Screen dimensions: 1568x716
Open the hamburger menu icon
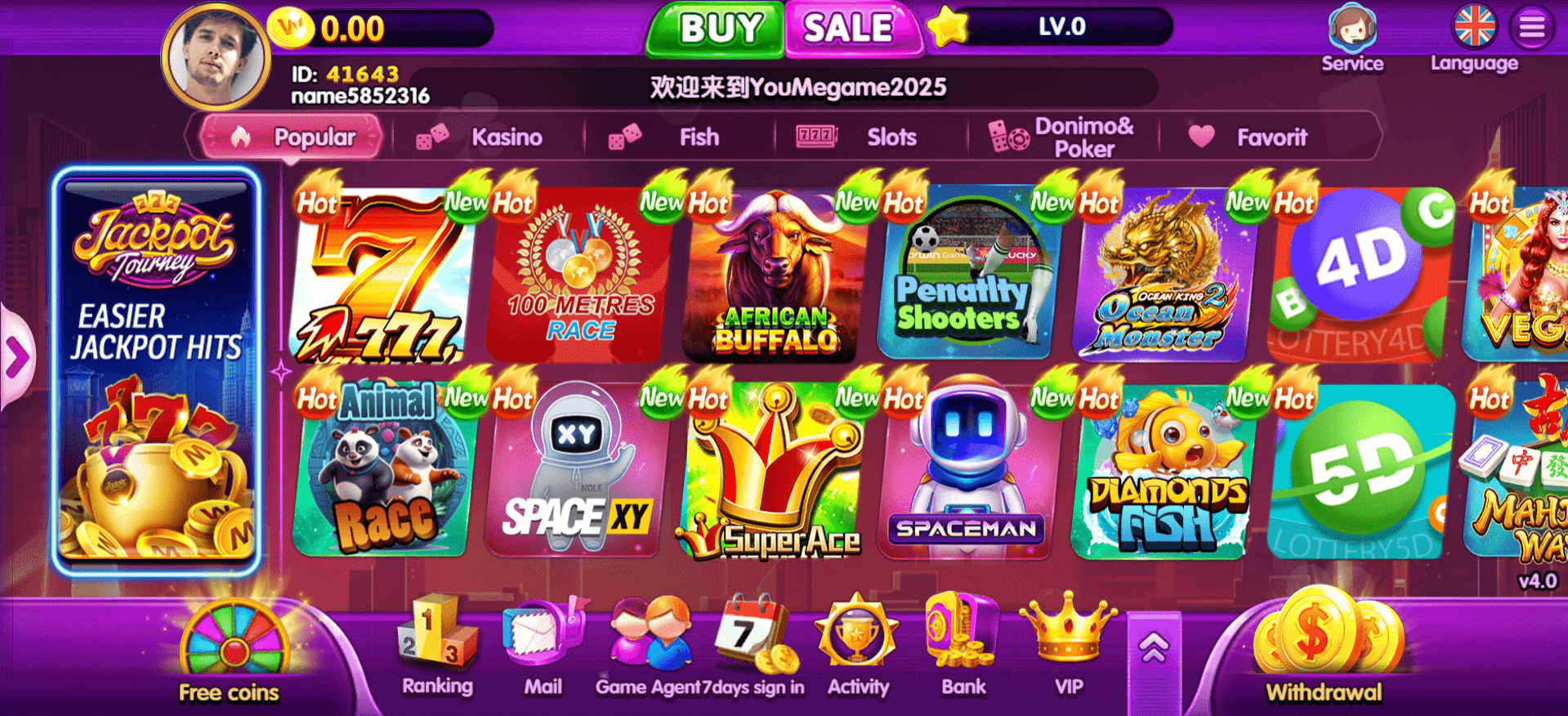click(x=1531, y=28)
